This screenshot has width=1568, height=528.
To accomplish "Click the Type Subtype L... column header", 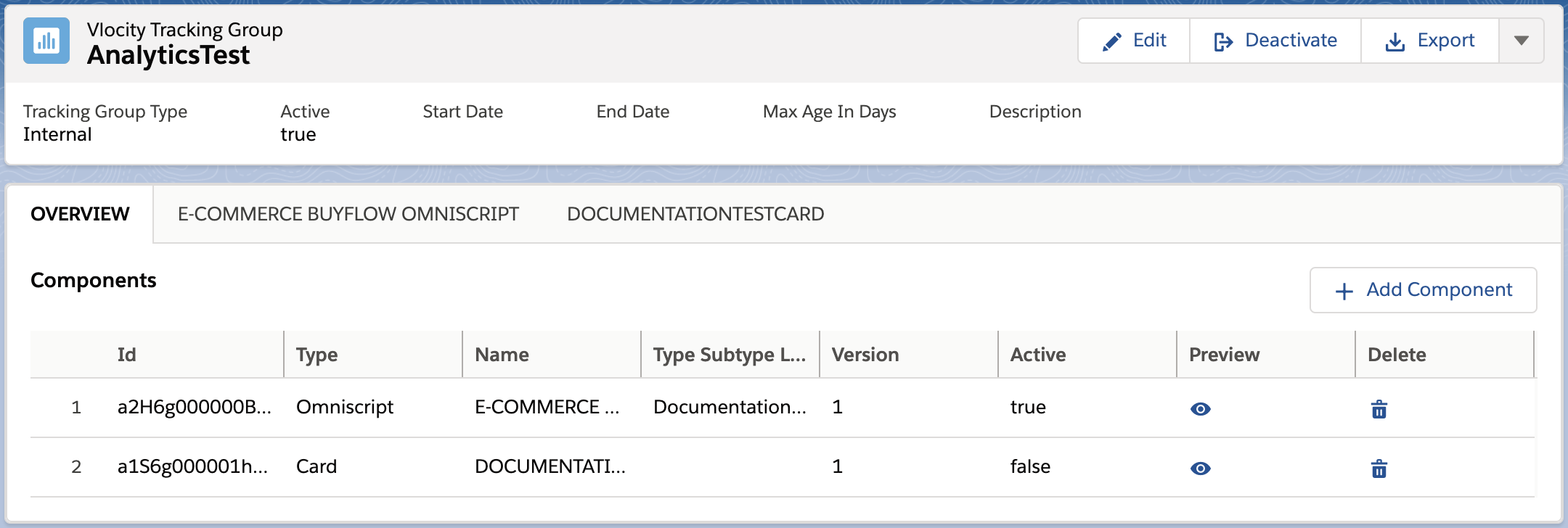I will [x=730, y=355].
